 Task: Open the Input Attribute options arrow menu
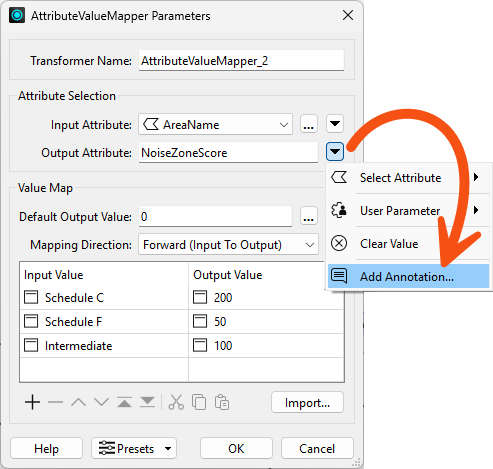(x=335, y=124)
